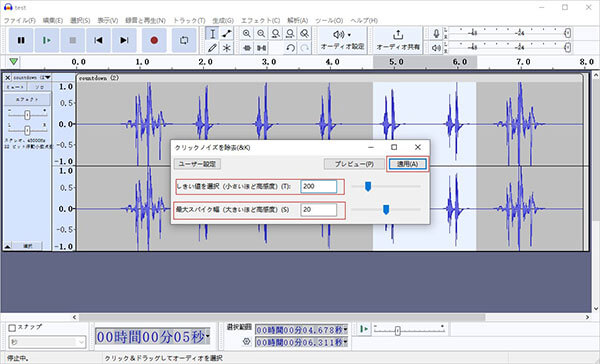Viewport: 600px width, 364px height.
Task: Select the Multi-tool asterisk icon
Action: pyautogui.click(x=227, y=48)
